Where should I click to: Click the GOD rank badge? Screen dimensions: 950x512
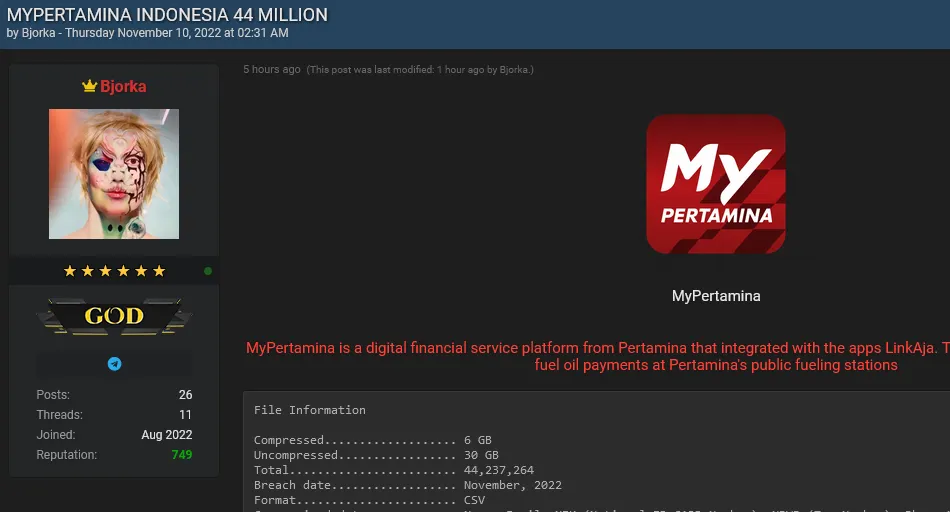point(114,316)
